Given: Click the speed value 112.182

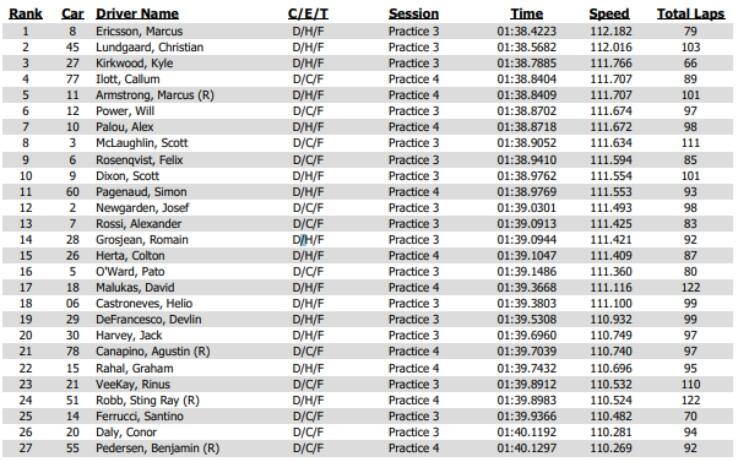Looking at the screenshot, I should point(609,31).
